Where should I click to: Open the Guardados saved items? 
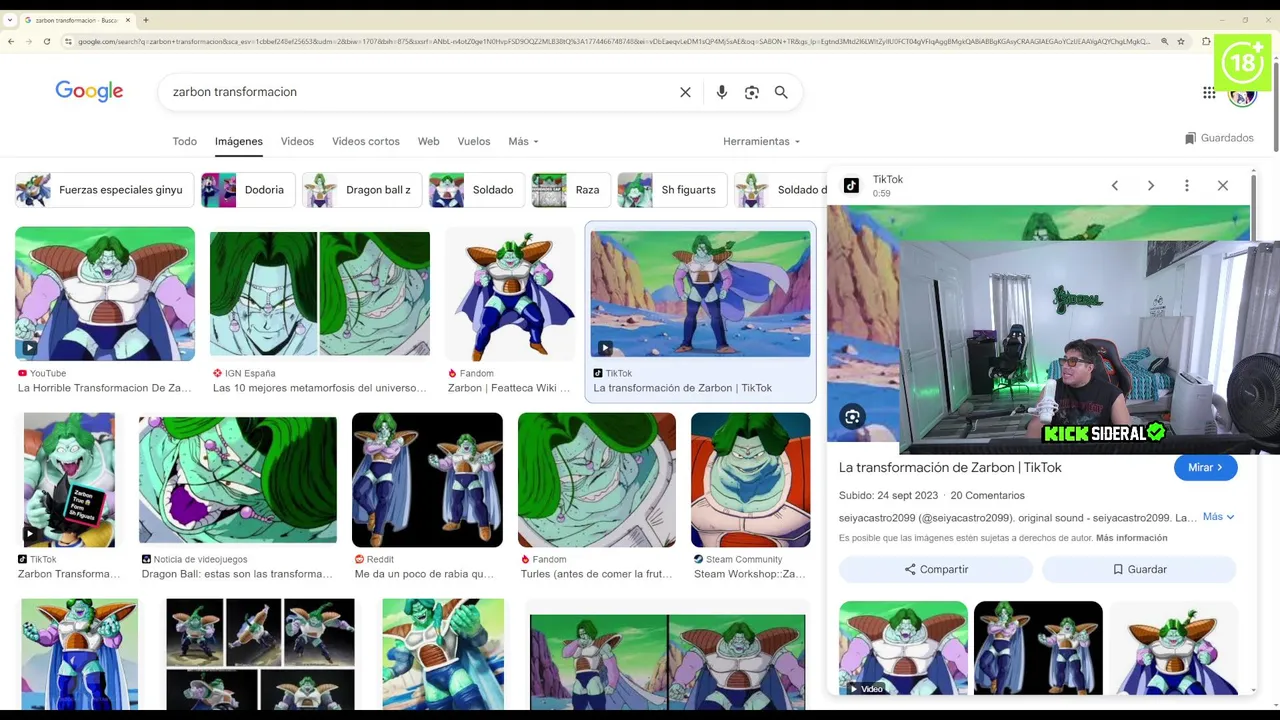coord(1219,138)
